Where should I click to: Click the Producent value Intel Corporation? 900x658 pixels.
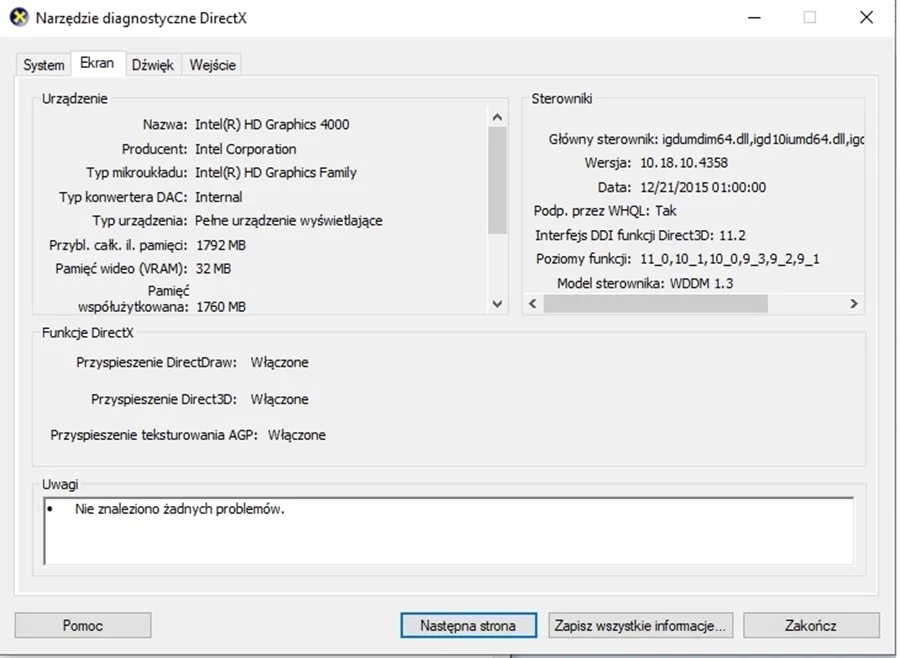click(x=246, y=149)
